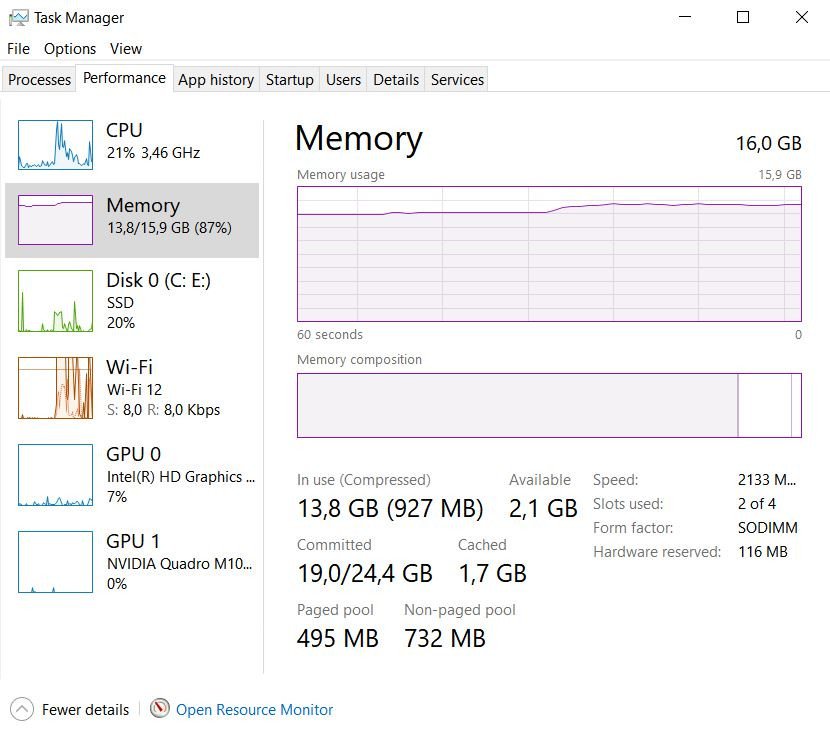This screenshot has height=738, width=830.
Task: Open the File menu
Action: (18, 48)
